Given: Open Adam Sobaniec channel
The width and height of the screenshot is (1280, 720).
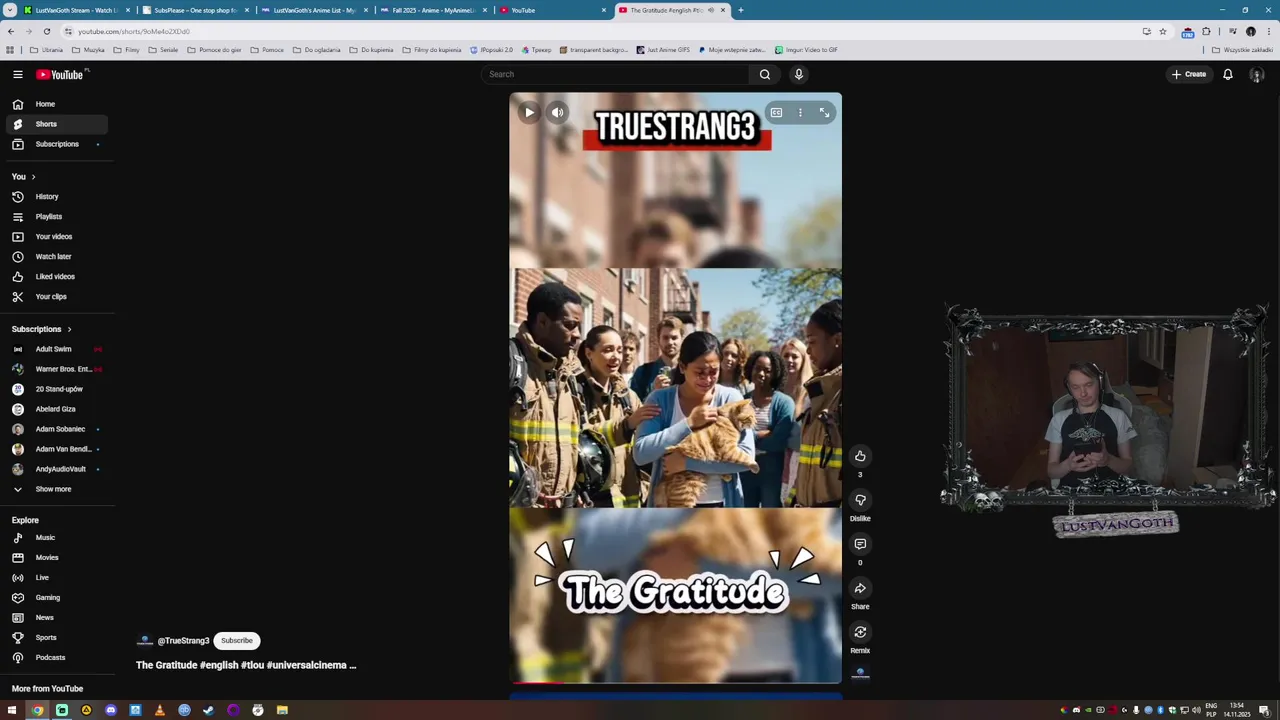Looking at the screenshot, I should point(56,429).
